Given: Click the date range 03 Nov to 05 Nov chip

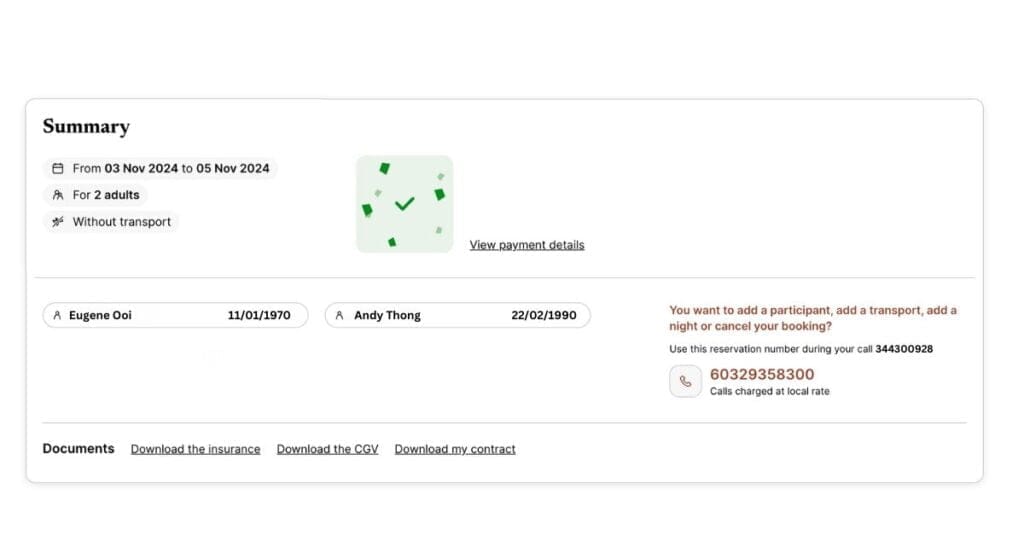Looking at the screenshot, I should coord(161,168).
